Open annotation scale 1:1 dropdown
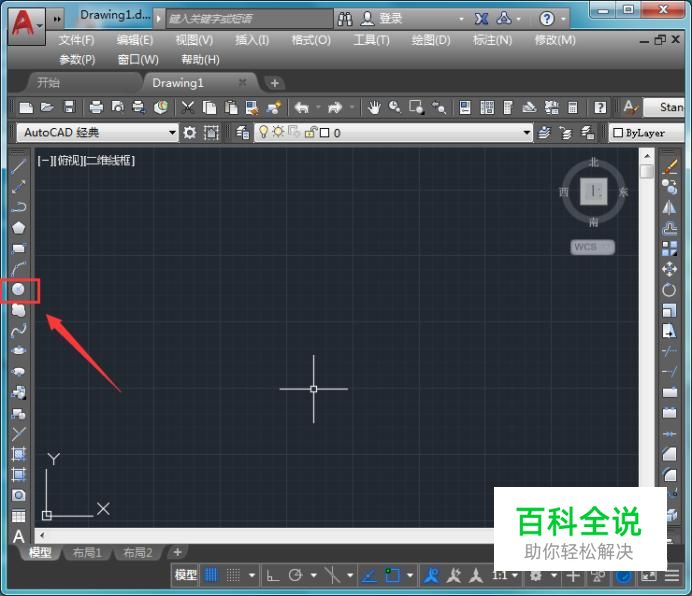This screenshot has height=596, width=692. click(x=505, y=575)
